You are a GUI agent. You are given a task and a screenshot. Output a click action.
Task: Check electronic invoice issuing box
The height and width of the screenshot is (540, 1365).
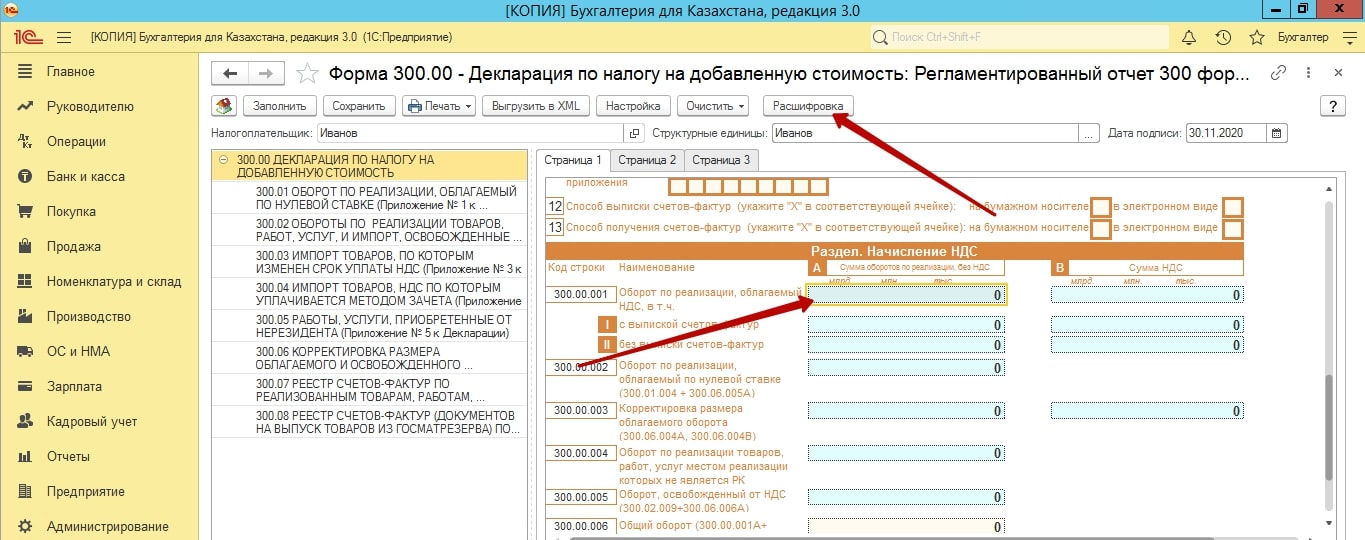[1233, 207]
